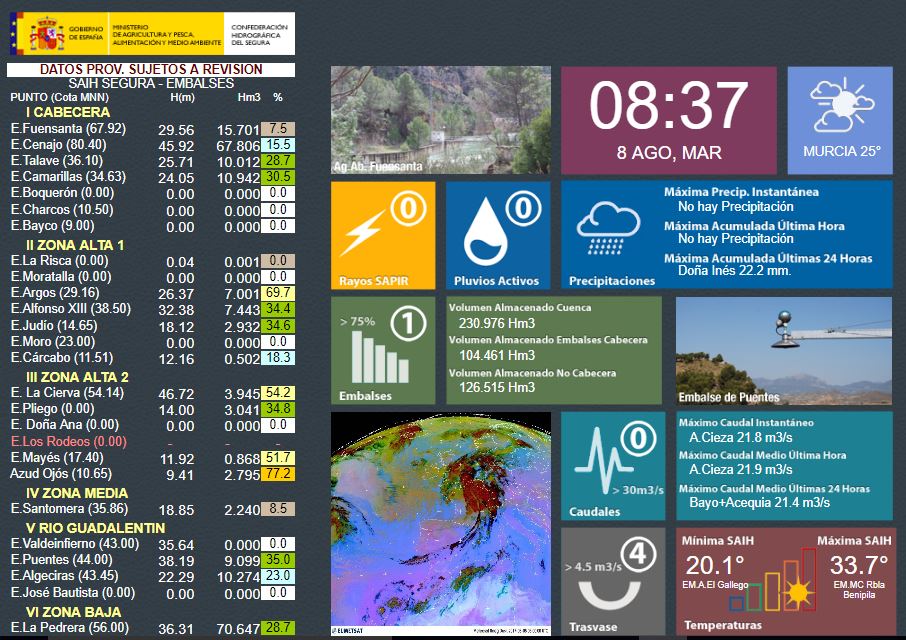Click the 67.806 Hm3 value for Cenajo
Image resolution: width=906 pixels, height=640 pixels.
pos(238,146)
